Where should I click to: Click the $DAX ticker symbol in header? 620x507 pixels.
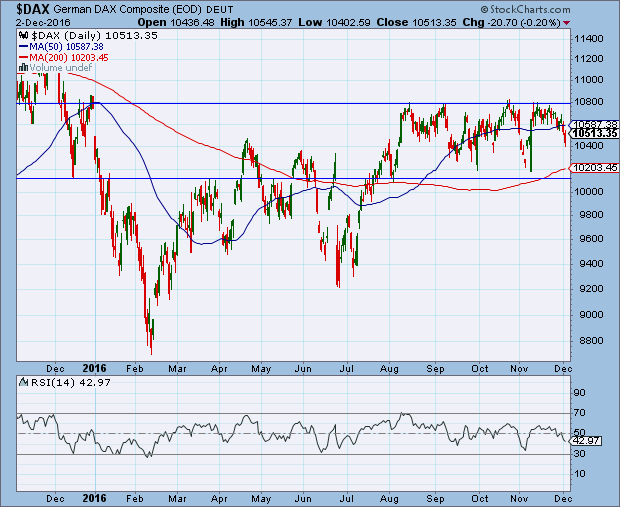point(22,8)
